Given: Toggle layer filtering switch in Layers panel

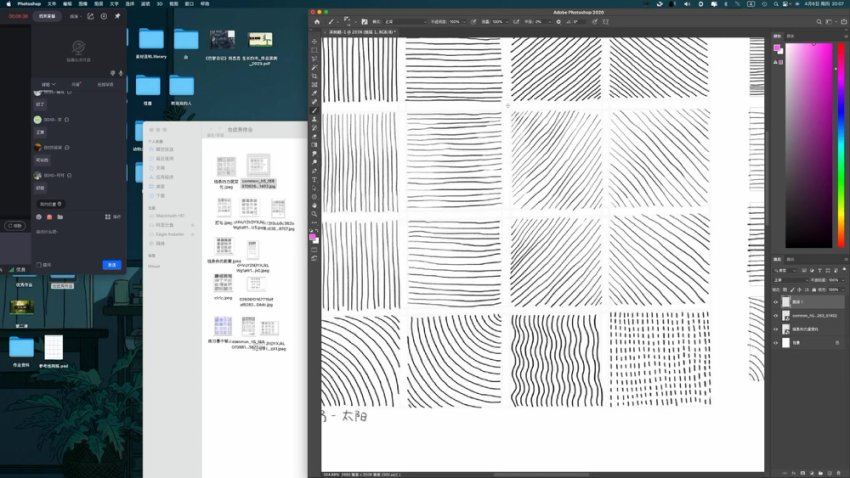Looking at the screenshot, I should (843, 270).
